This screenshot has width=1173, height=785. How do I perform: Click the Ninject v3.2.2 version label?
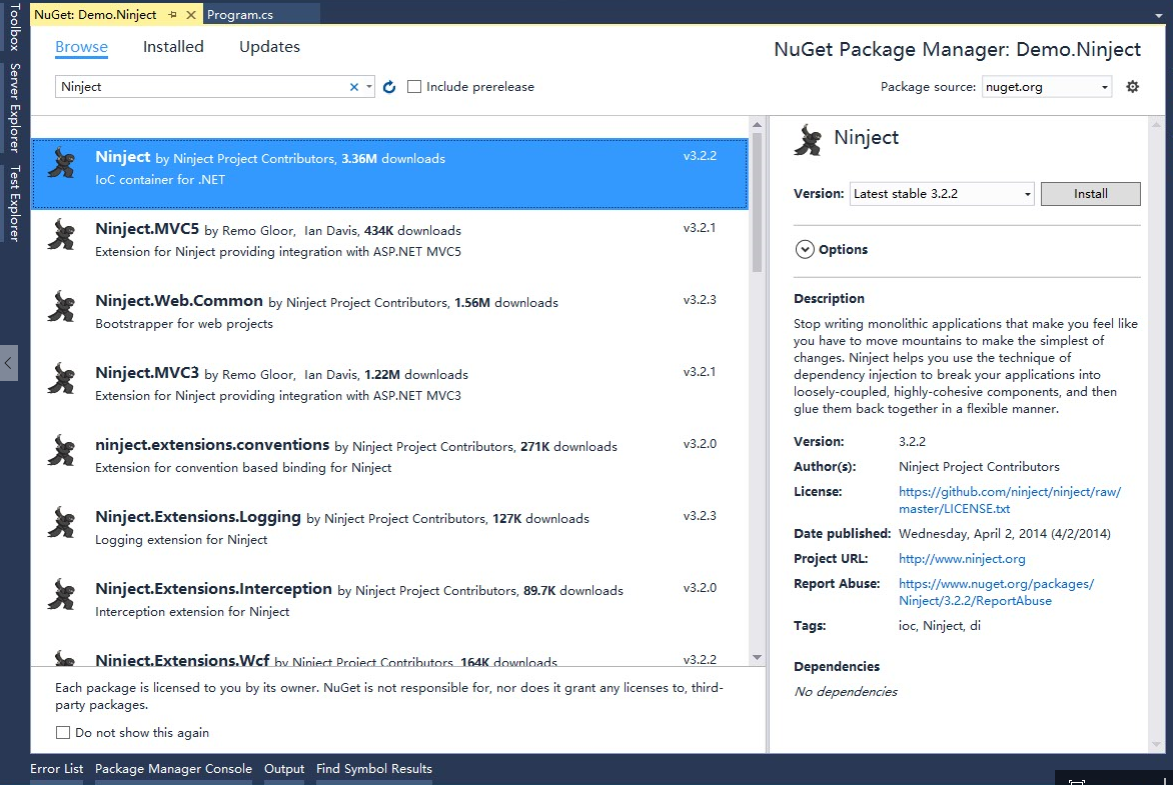point(699,156)
